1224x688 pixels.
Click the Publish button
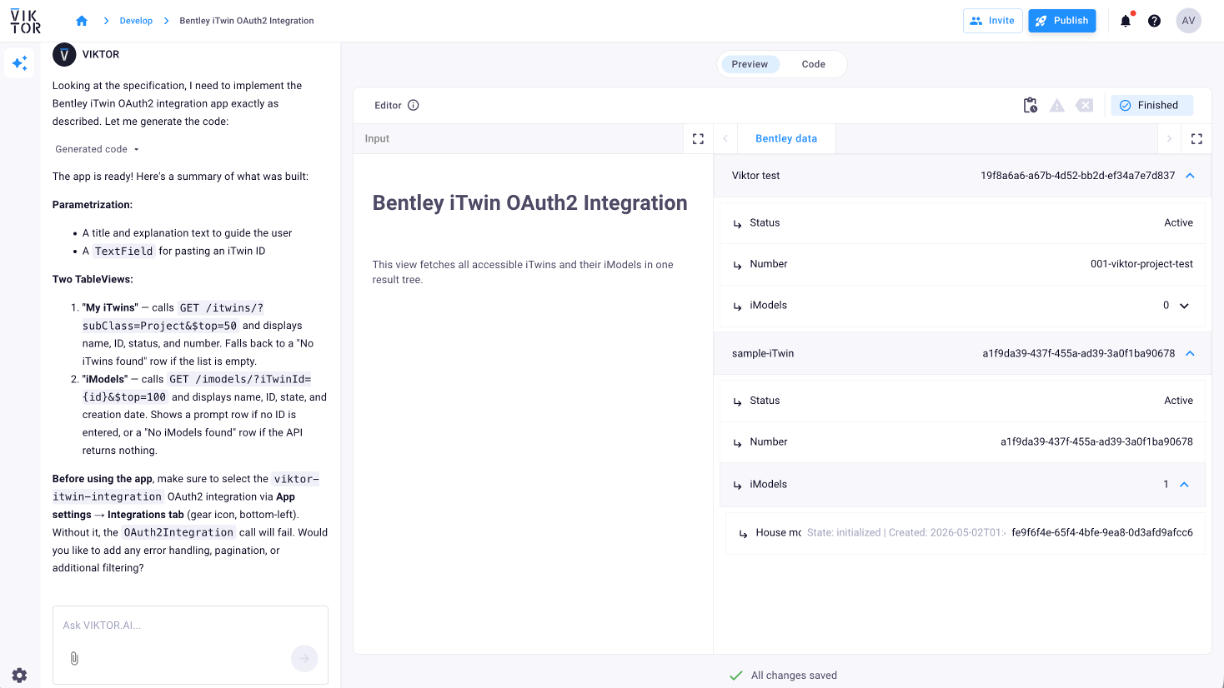[x=1062, y=21]
